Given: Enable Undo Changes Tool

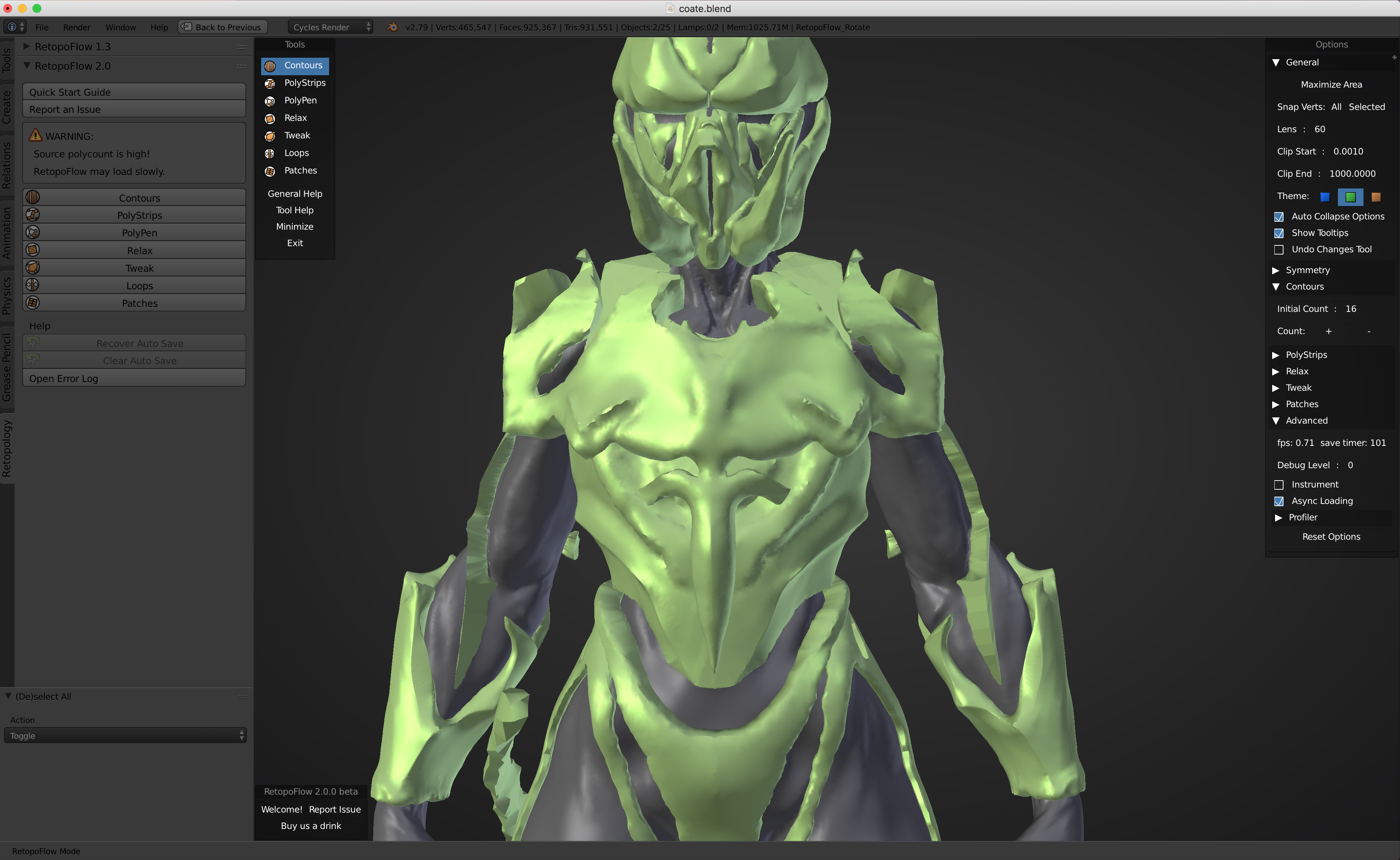Looking at the screenshot, I should click(1279, 250).
